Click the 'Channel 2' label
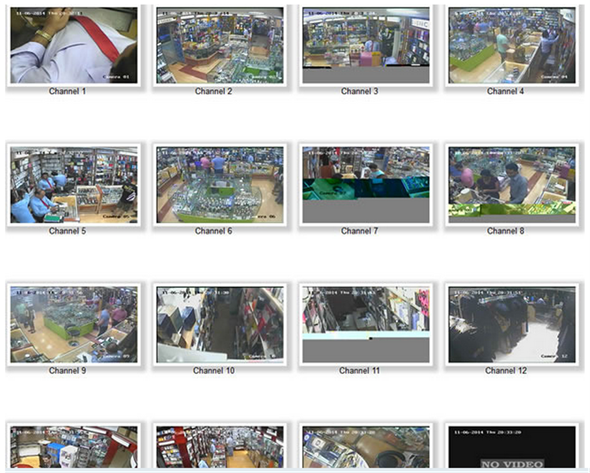 point(213,91)
